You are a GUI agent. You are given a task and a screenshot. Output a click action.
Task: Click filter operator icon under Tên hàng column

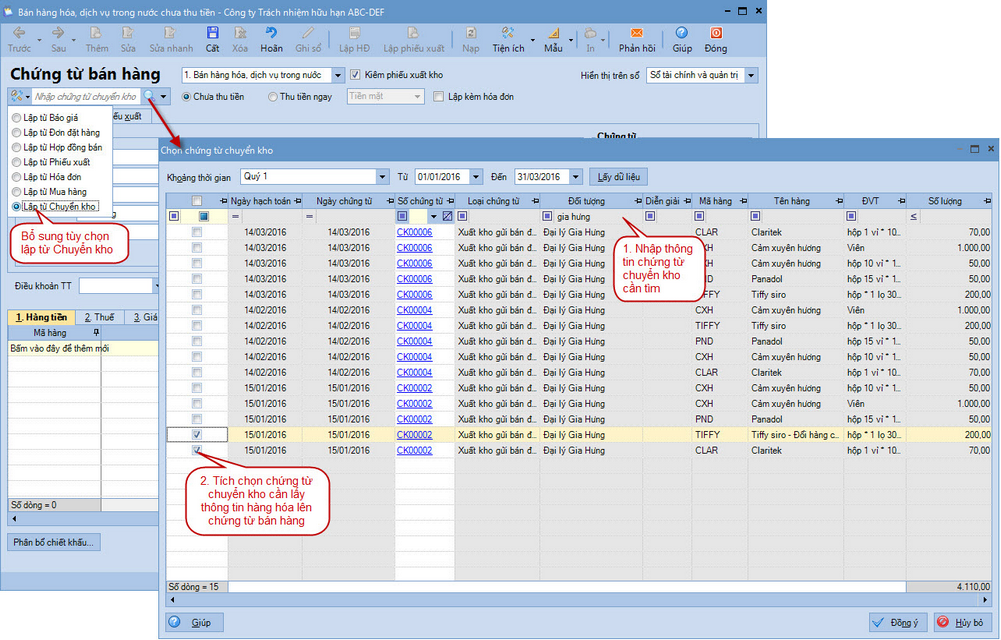[755, 217]
